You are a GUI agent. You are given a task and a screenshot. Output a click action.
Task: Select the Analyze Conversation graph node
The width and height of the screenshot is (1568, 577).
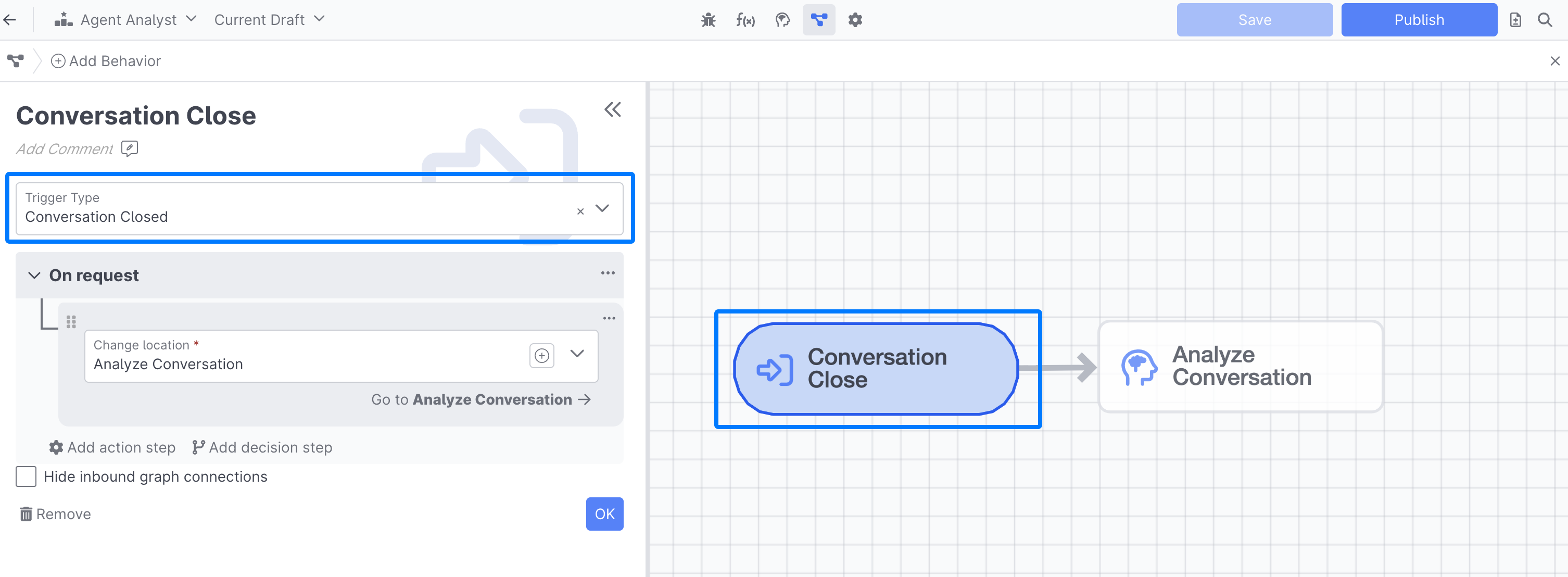pyautogui.click(x=1240, y=367)
